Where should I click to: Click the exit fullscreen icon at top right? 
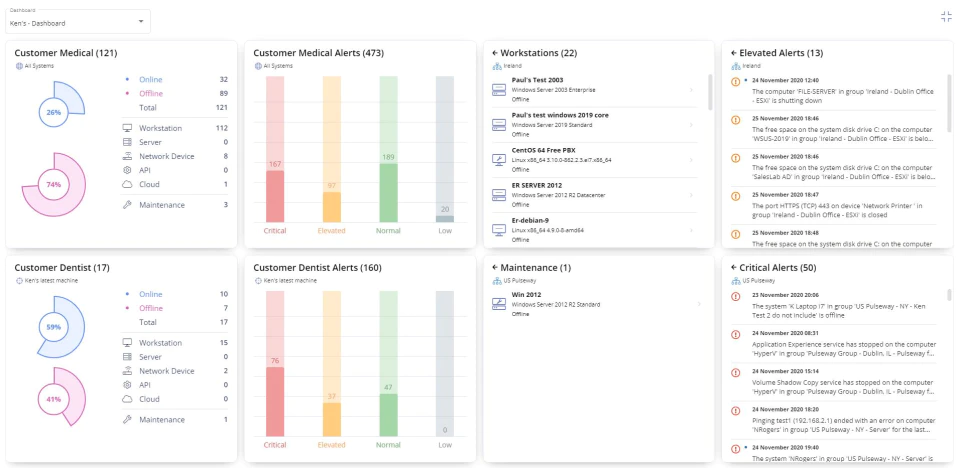coord(946,17)
